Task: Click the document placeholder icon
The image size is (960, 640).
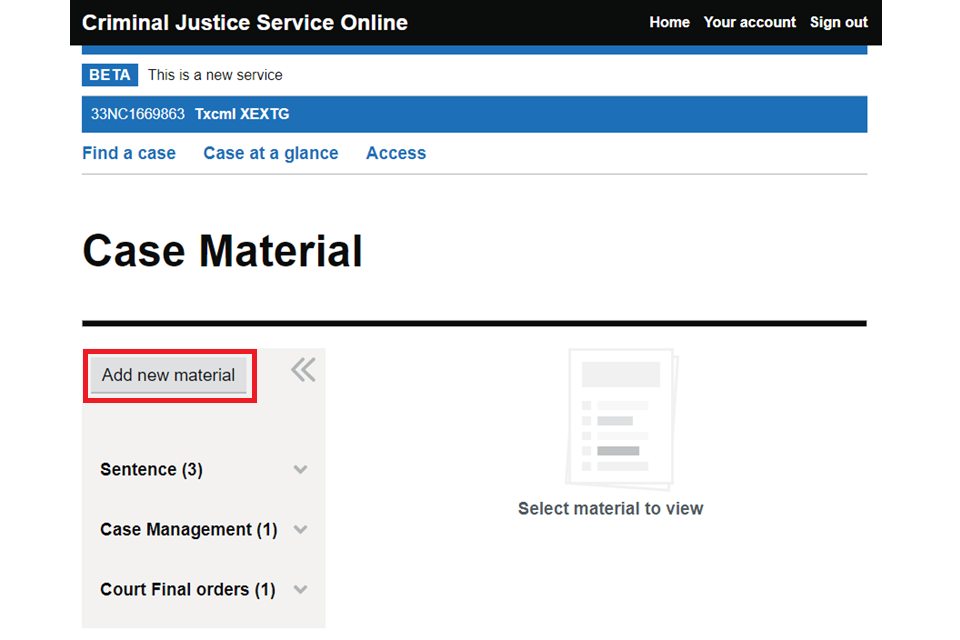Action: (620, 417)
